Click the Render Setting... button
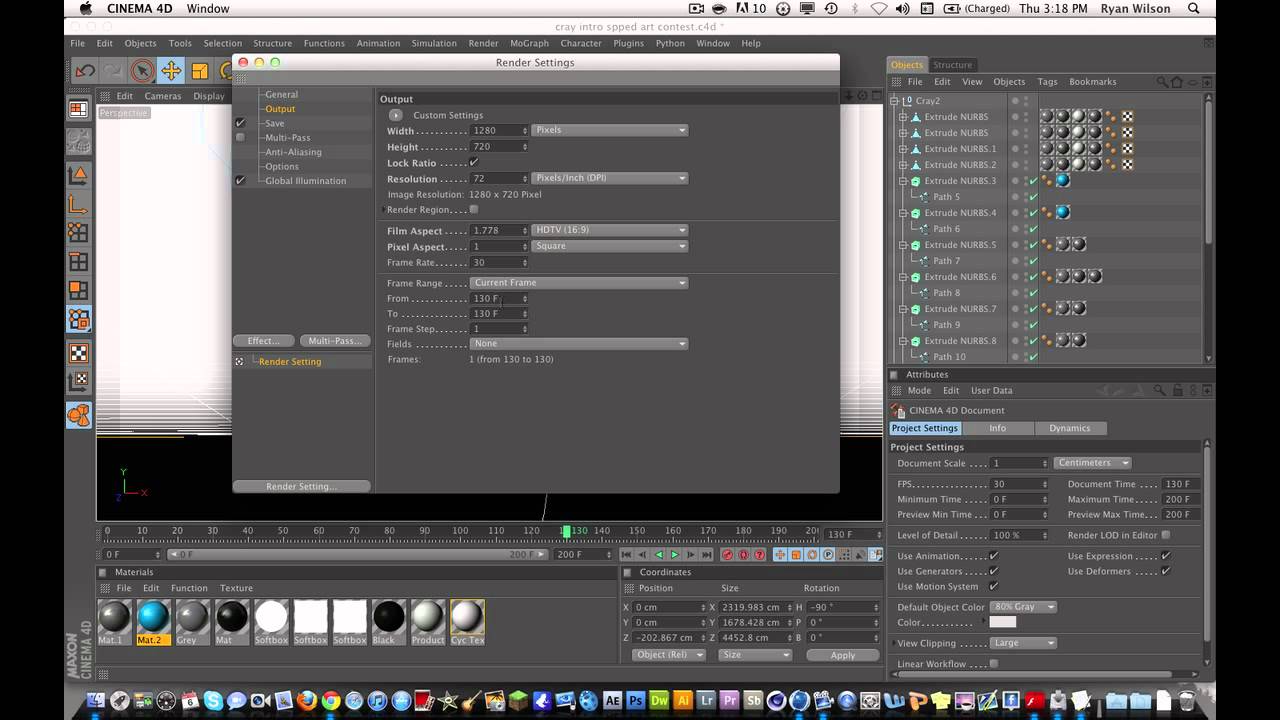The width and height of the screenshot is (1280, 720). (x=301, y=486)
